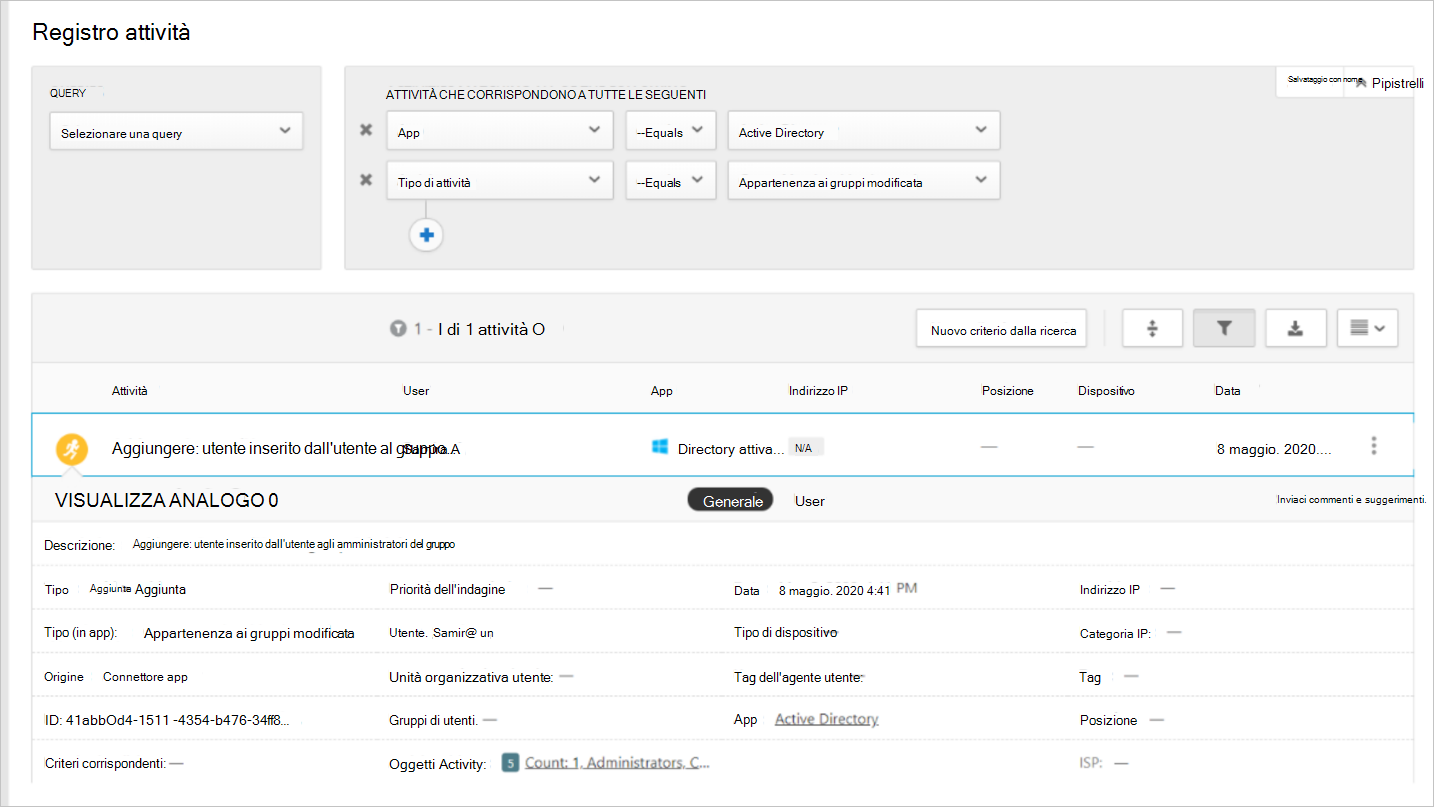Screen dimensions: 1434x807
Task: Open the column layout options menu
Action: pos(1367,328)
